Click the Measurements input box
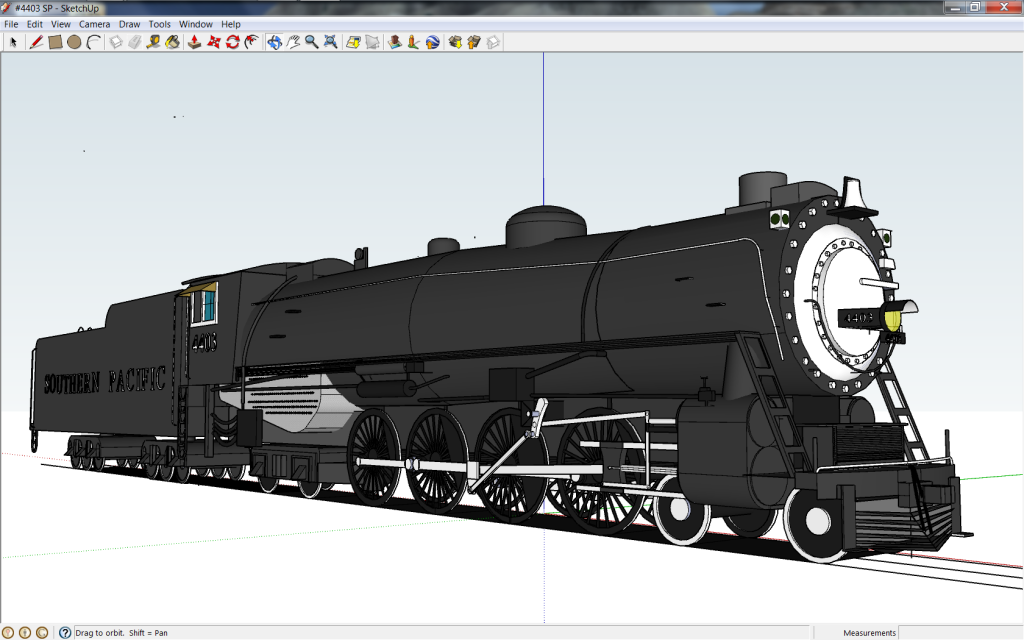Image resolution: width=1024 pixels, height=640 pixels. [x=960, y=632]
